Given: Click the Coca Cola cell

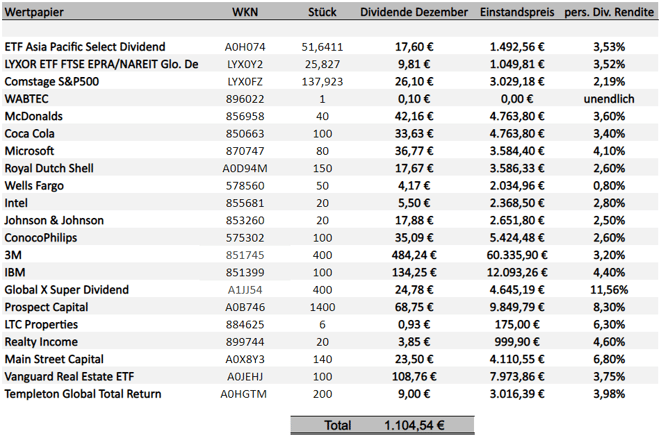Looking at the screenshot, I should pos(30,134).
